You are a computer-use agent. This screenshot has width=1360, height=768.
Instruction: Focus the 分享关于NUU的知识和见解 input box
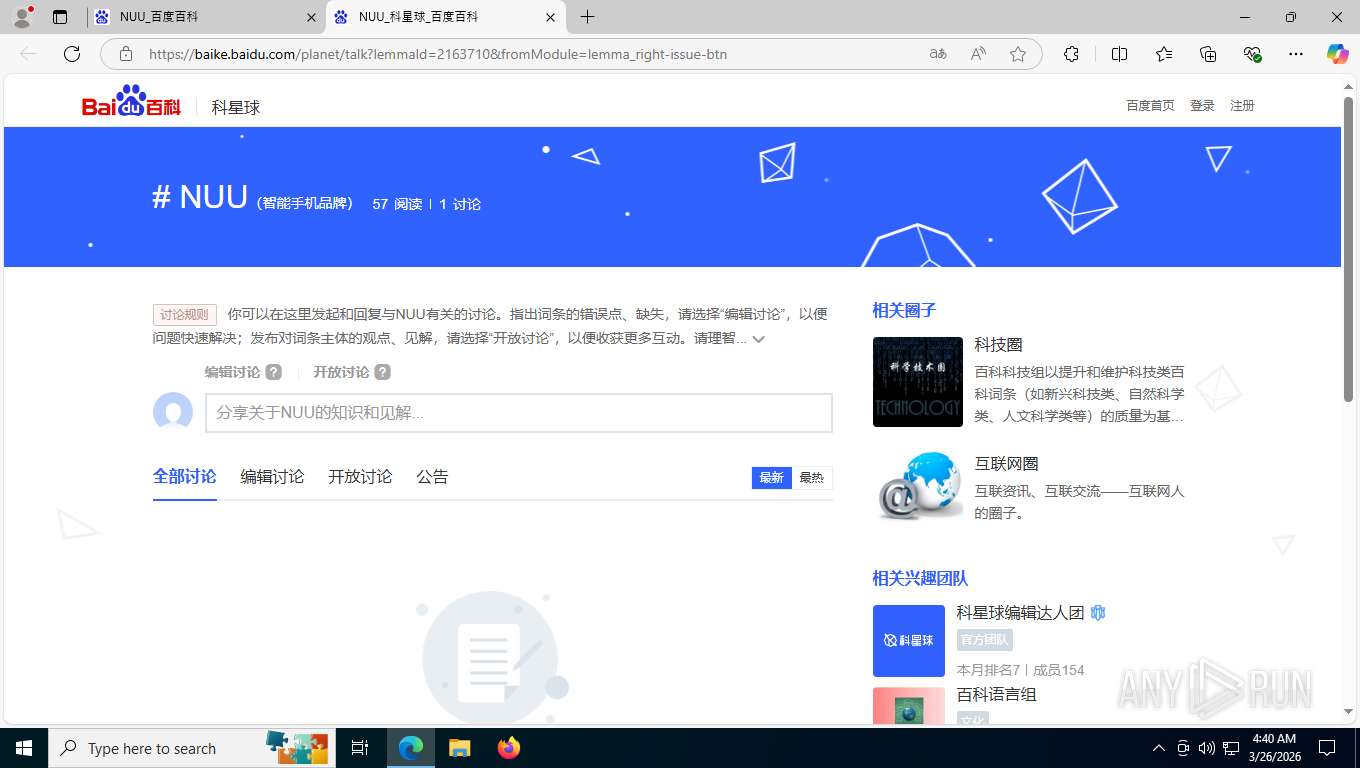[518, 413]
